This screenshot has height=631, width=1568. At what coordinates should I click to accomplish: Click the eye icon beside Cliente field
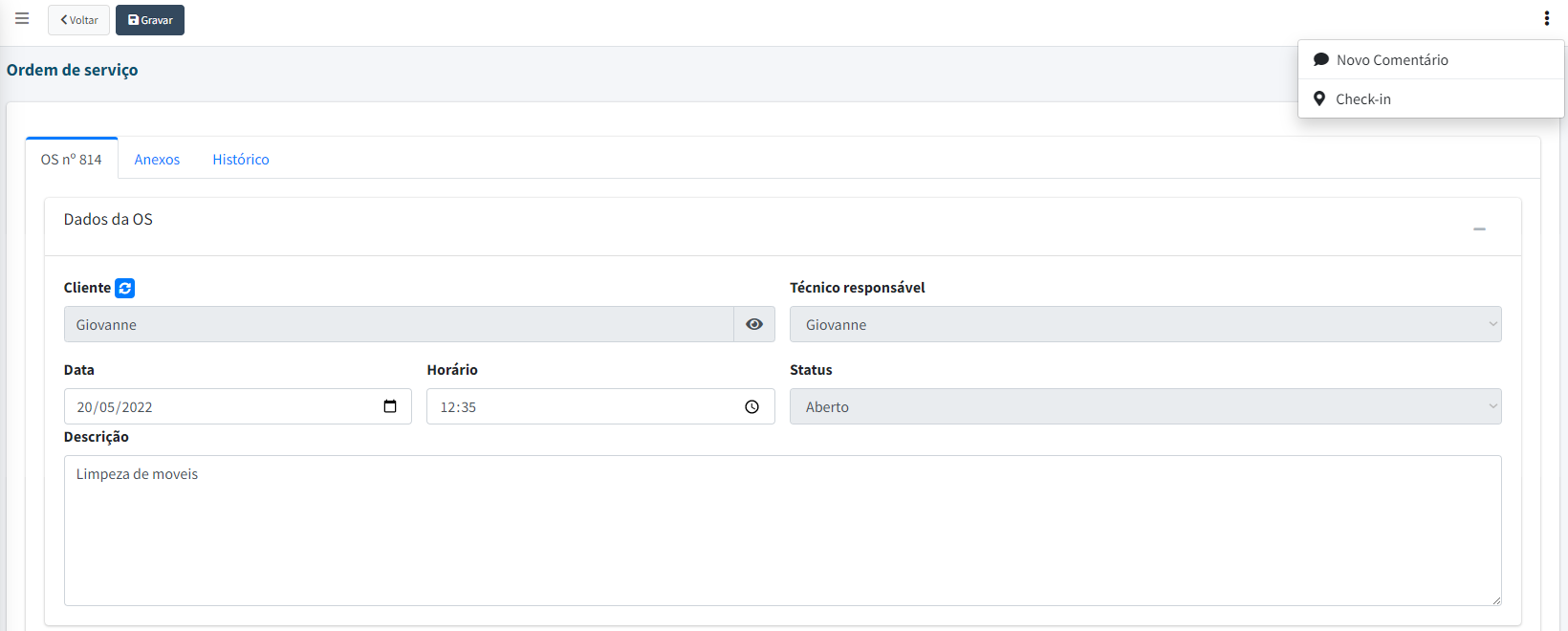[754, 324]
